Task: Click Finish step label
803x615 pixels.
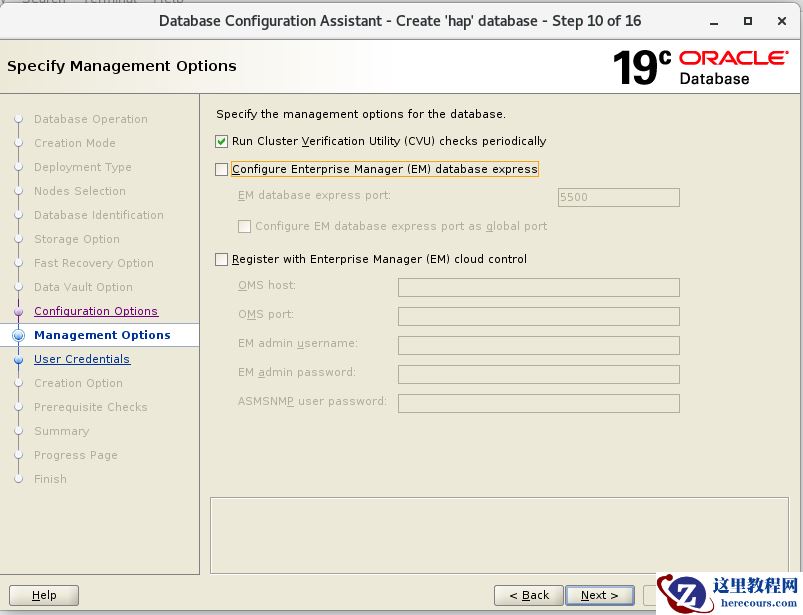Action: (50, 479)
